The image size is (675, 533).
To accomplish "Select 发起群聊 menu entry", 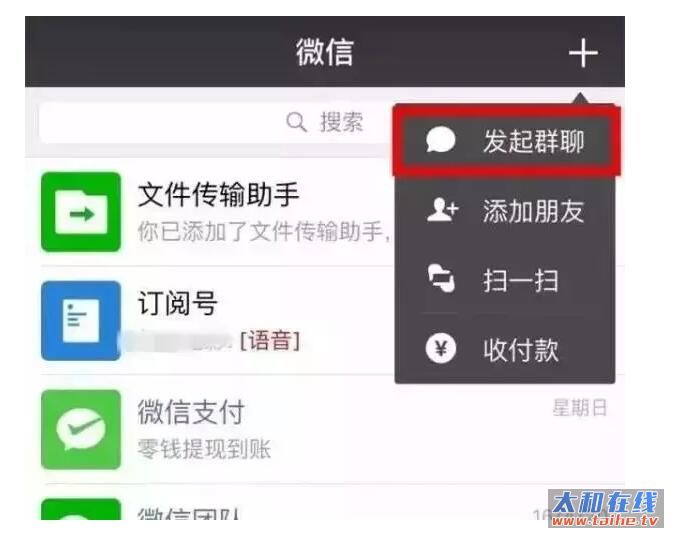I will 506,141.
